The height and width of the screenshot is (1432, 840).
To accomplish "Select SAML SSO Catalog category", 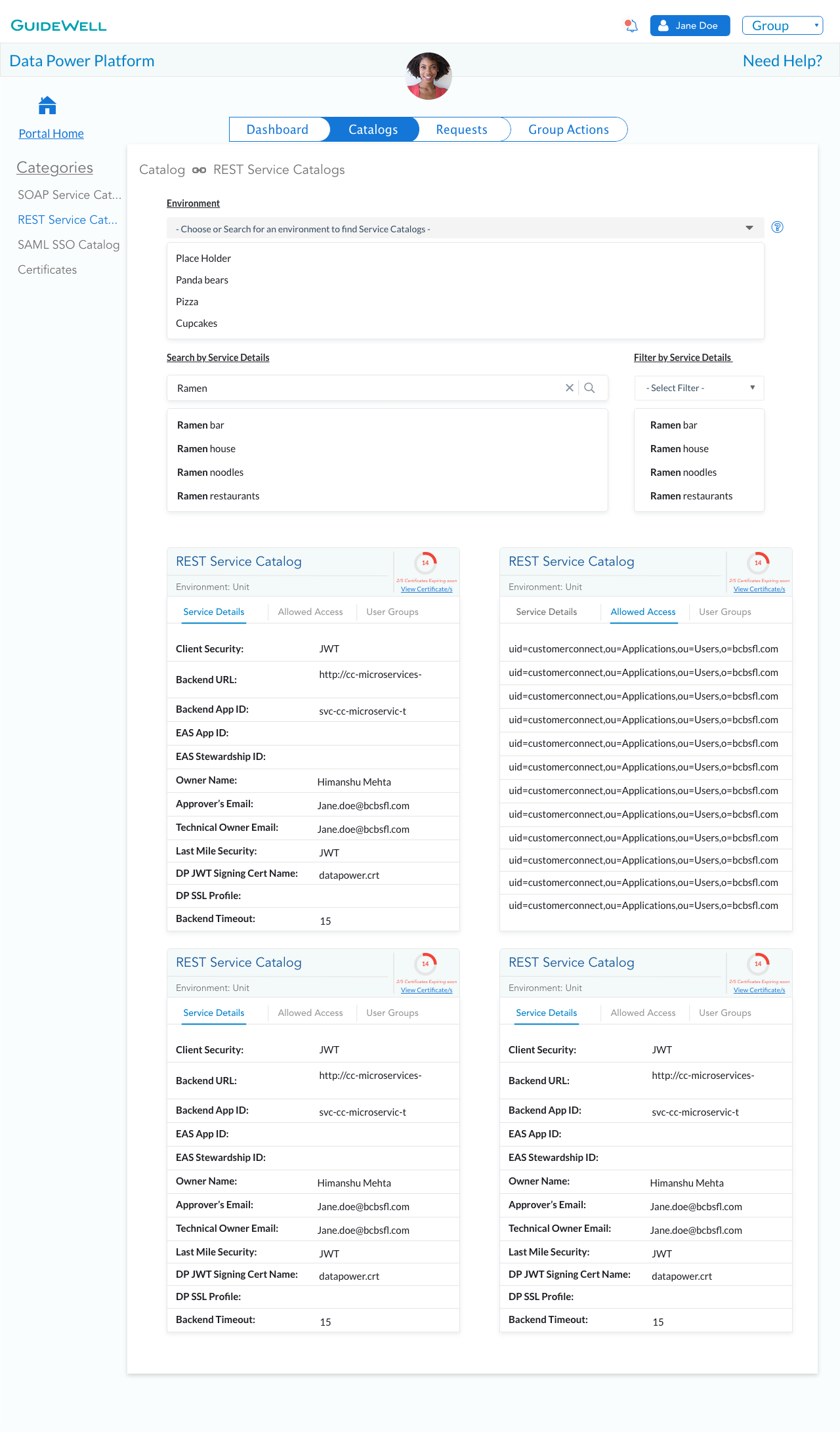I will pos(69,245).
